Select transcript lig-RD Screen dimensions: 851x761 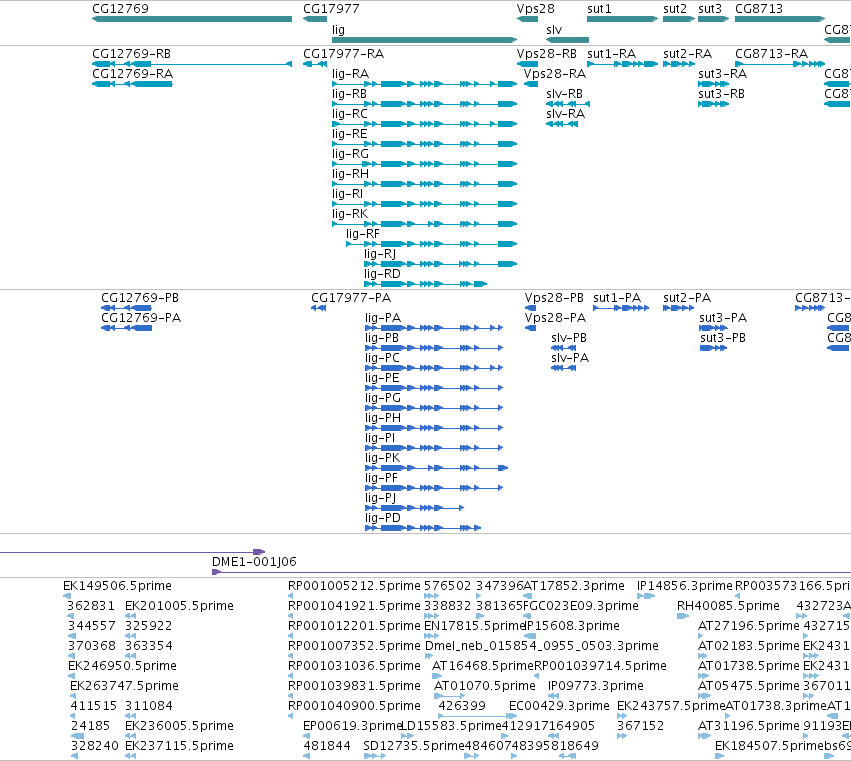(x=426, y=284)
